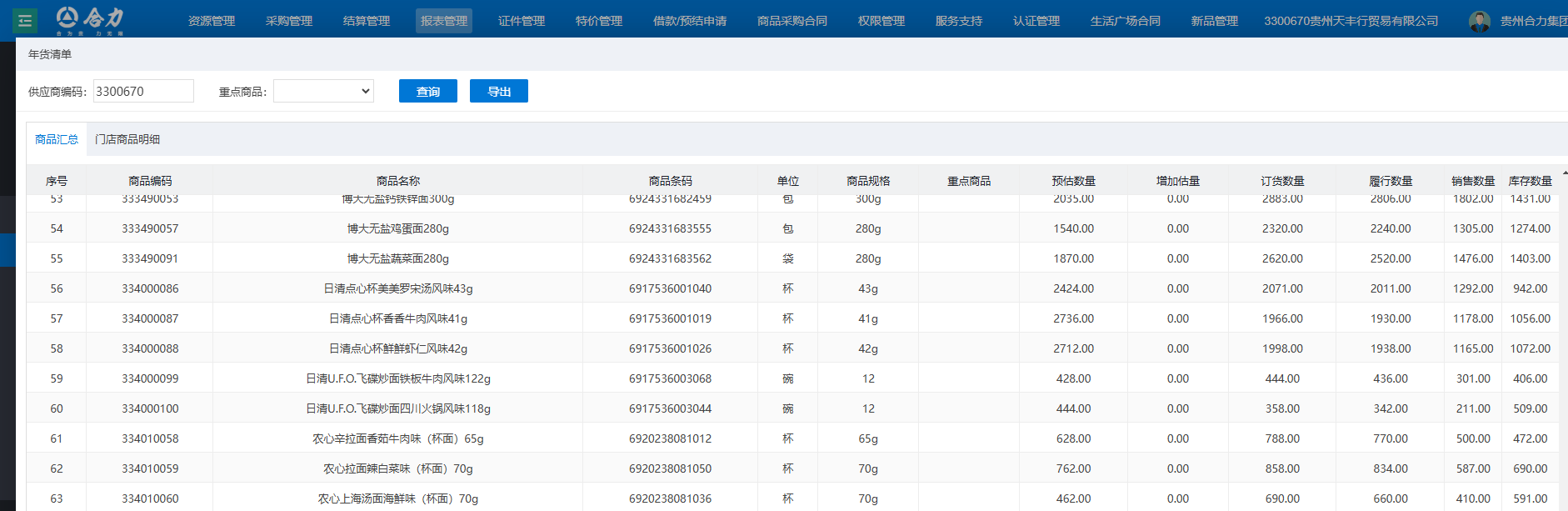
Task: Open the 报表管理 menu
Action: click(x=444, y=21)
